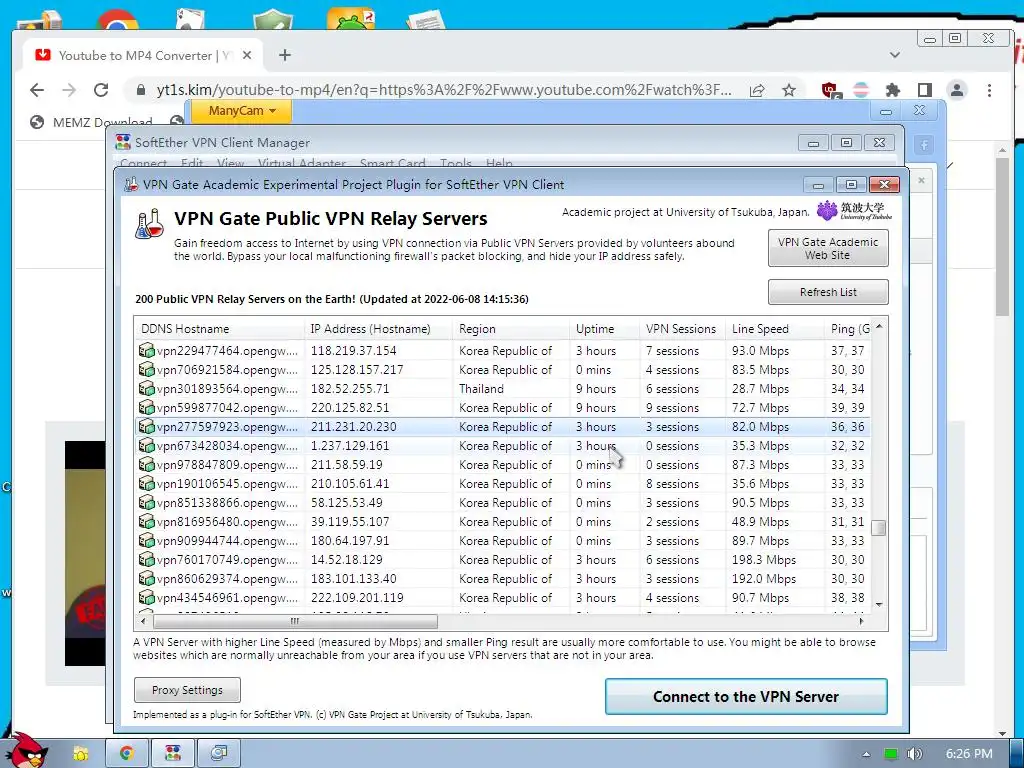Viewport: 1024px width, 768px height.
Task: Open the Chrome share icon
Action: click(x=757, y=90)
